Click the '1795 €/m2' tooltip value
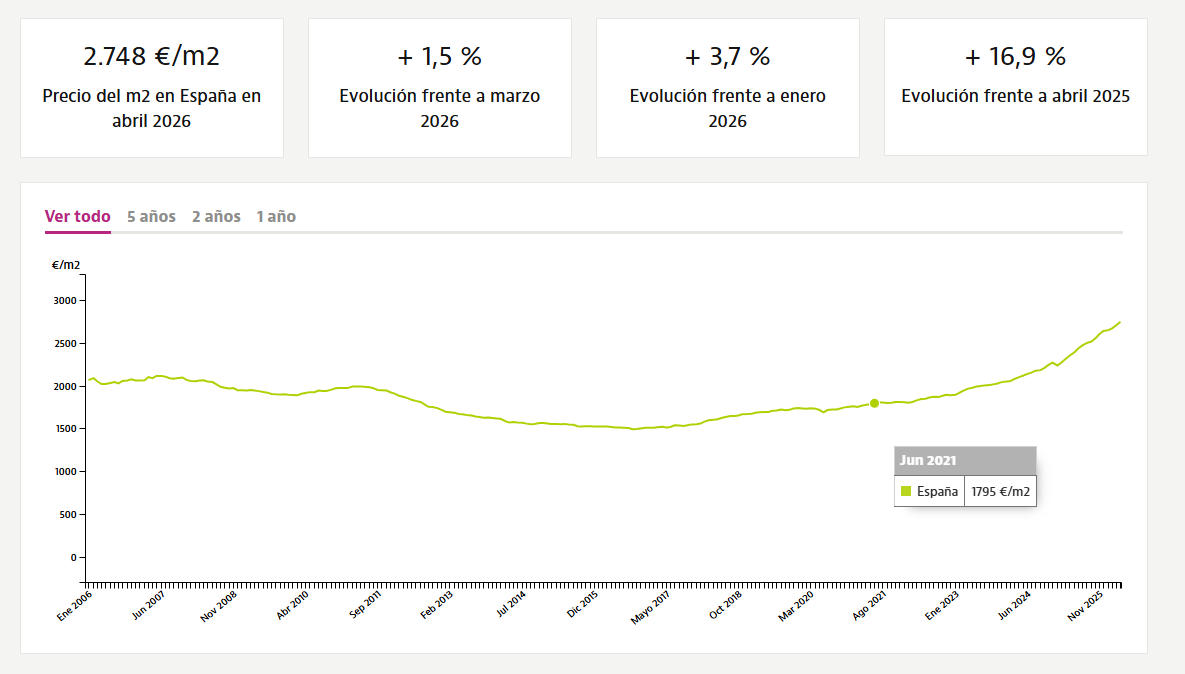1185x674 pixels. click(x=1001, y=491)
